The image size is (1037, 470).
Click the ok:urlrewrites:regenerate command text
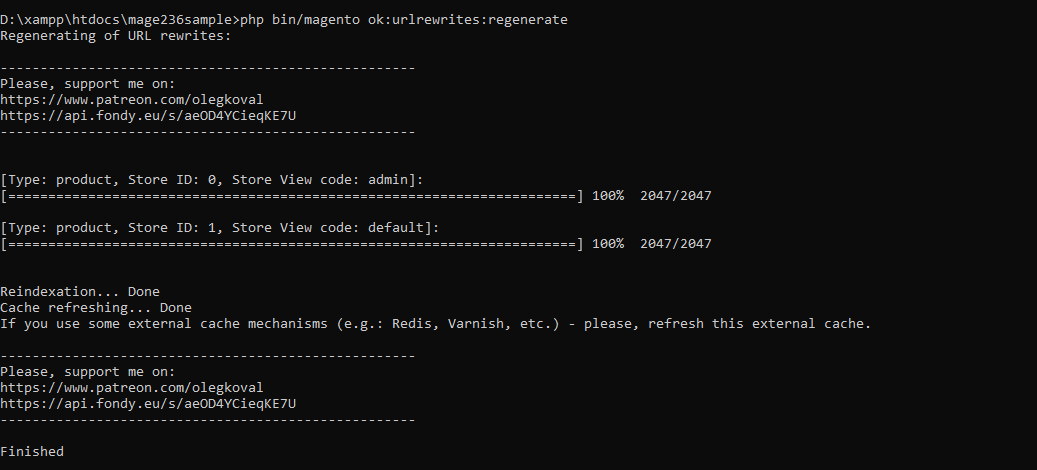[x=468, y=20]
